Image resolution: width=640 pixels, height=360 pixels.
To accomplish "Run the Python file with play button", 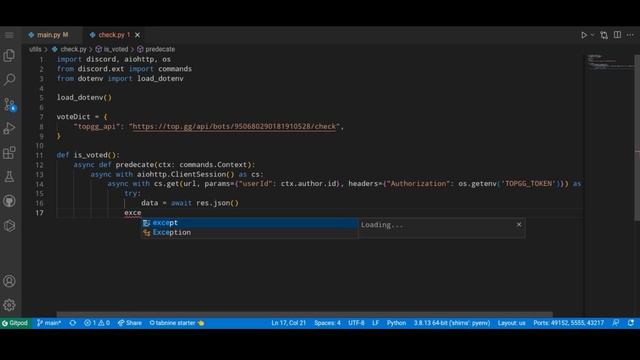I will point(584,35).
